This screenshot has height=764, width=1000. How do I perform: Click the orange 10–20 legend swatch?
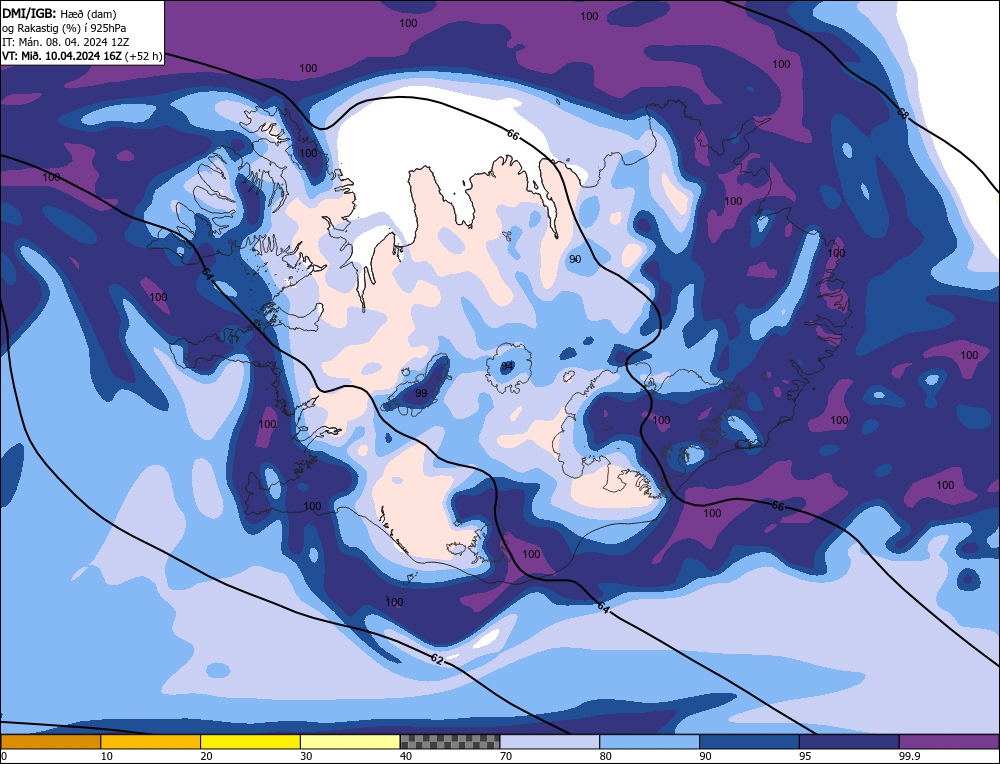pyautogui.click(x=151, y=742)
